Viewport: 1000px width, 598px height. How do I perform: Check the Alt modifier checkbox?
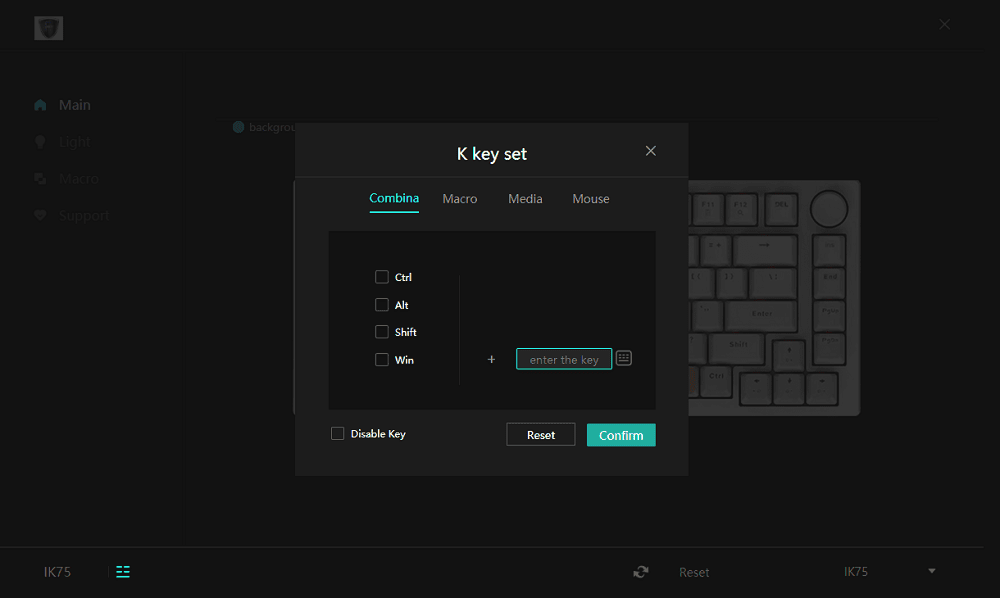click(x=382, y=305)
